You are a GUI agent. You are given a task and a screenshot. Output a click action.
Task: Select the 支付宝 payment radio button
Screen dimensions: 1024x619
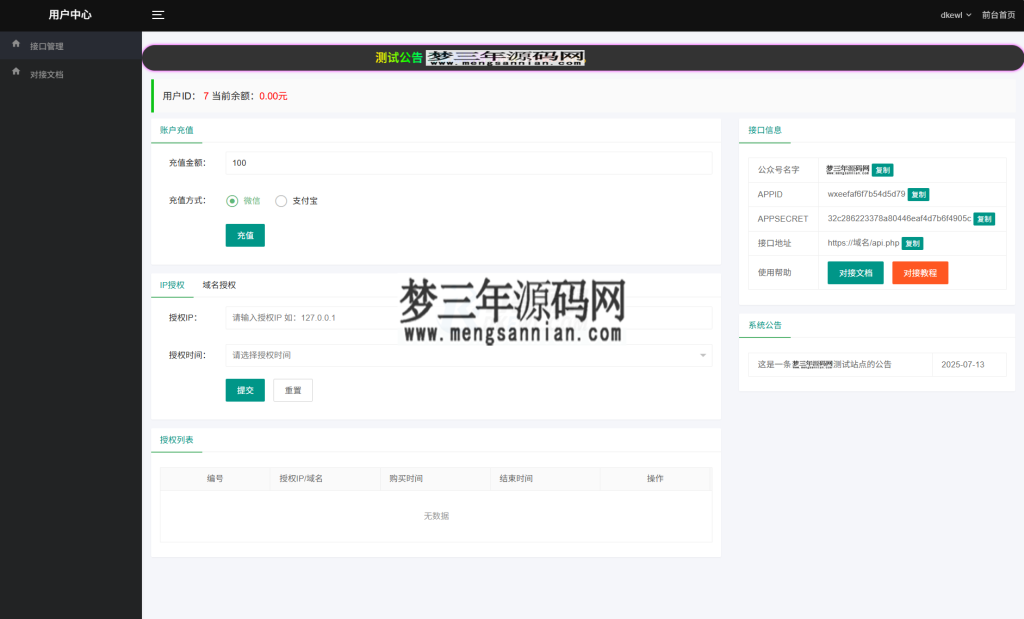(282, 199)
